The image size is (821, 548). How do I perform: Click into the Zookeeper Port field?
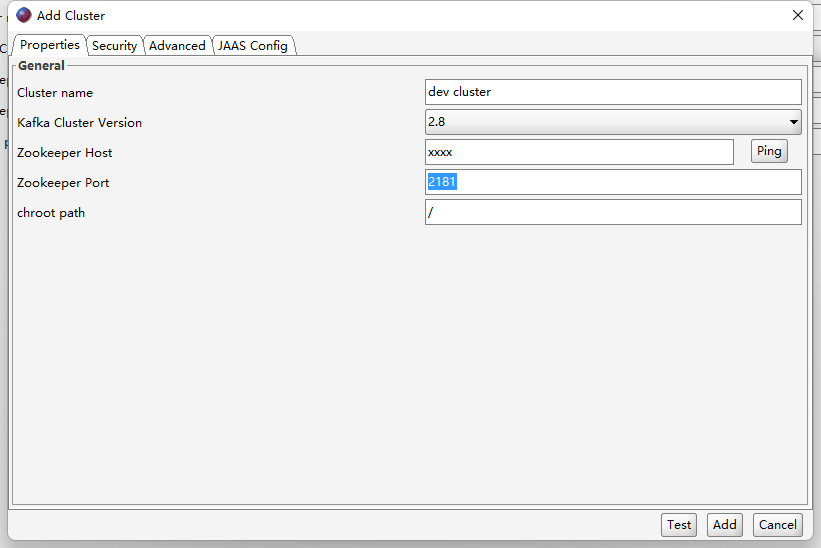612,182
